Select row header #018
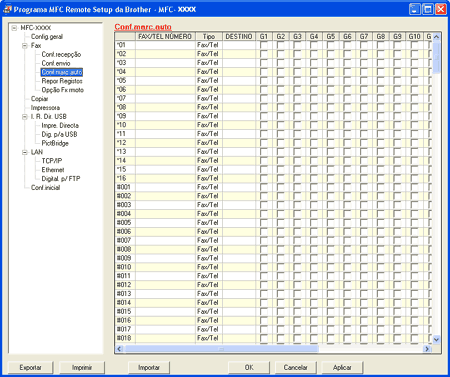 pyautogui.click(x=125, y=338)
